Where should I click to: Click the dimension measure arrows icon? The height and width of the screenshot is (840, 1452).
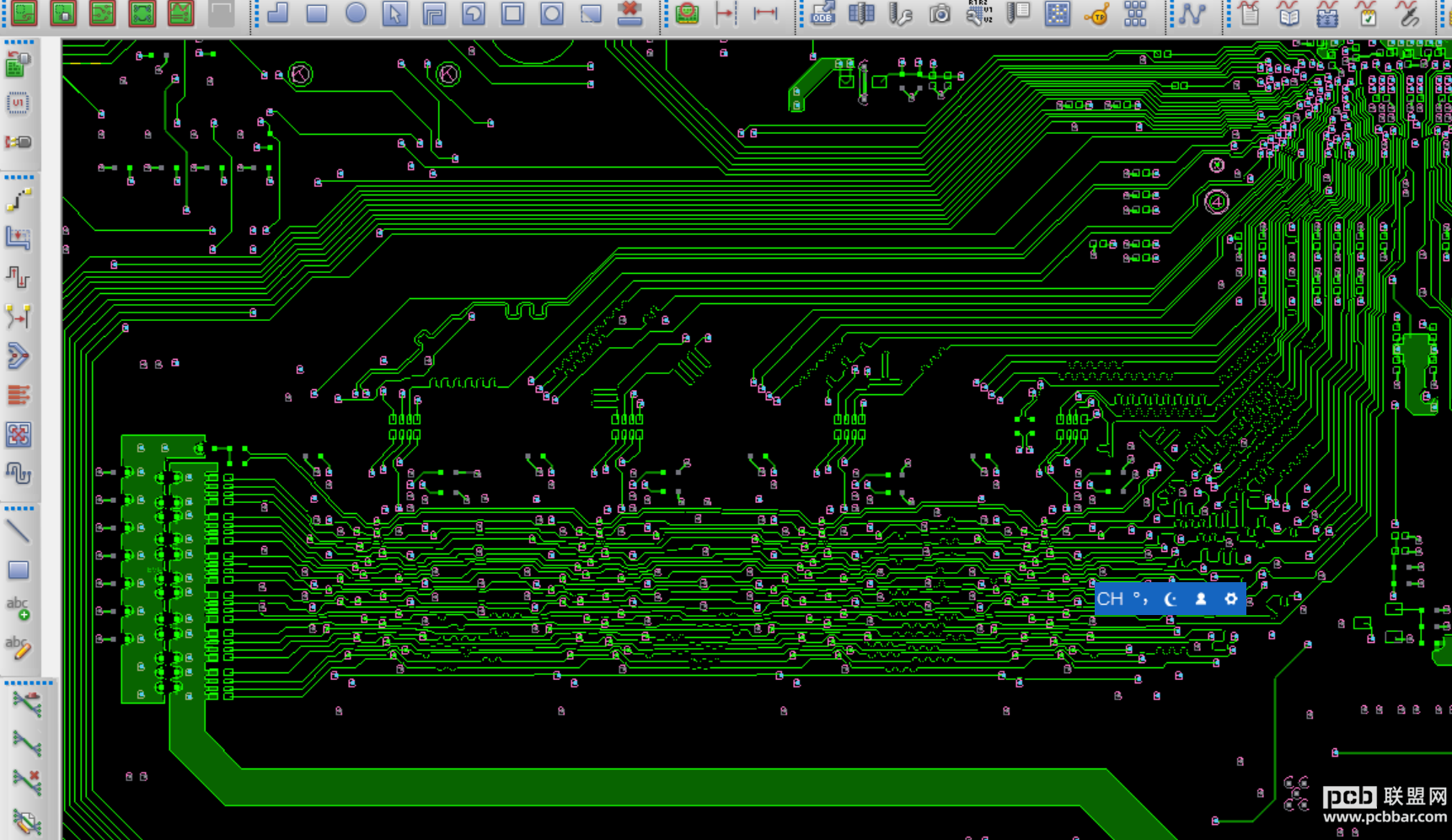click(765, 13)
